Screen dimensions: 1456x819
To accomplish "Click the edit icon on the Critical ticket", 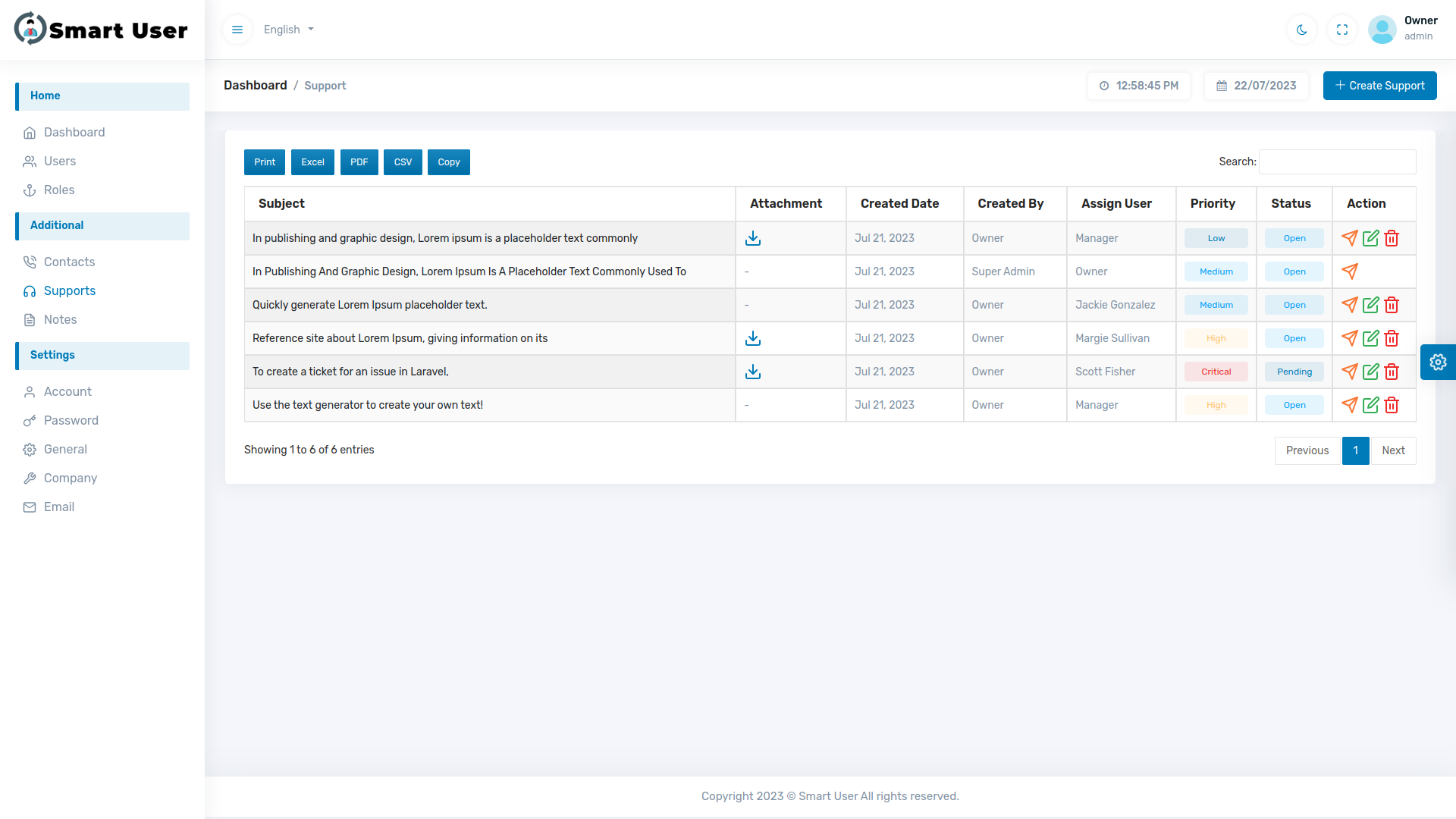I will click(1371, 372).
